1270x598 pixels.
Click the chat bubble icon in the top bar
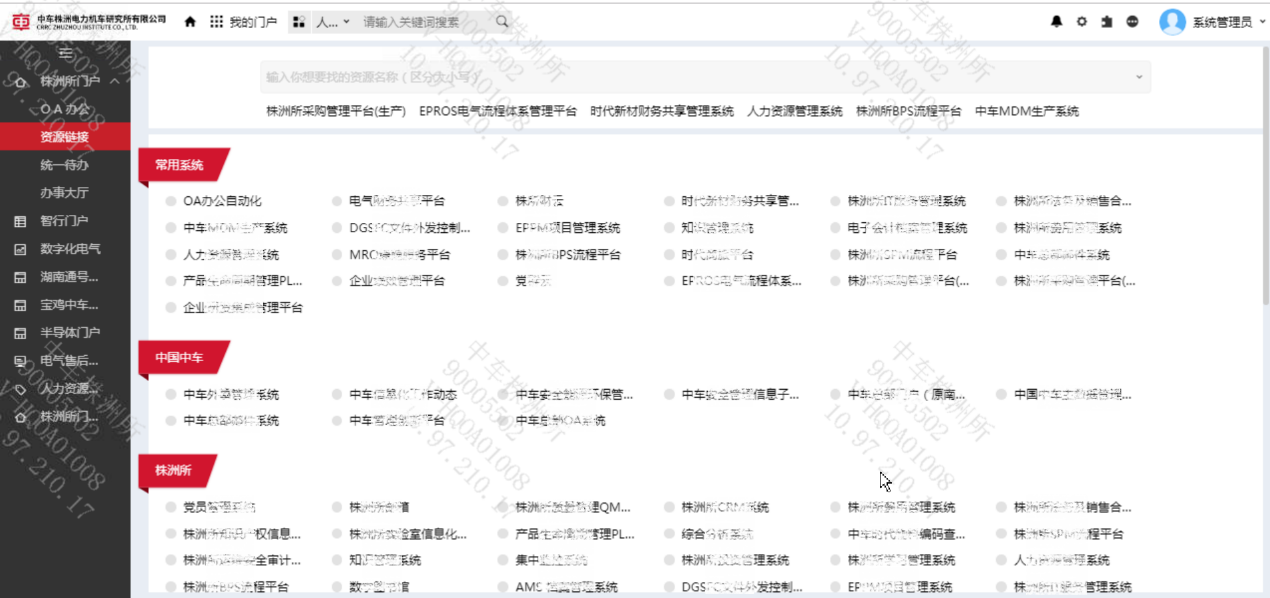click(x=1132, y=21)
